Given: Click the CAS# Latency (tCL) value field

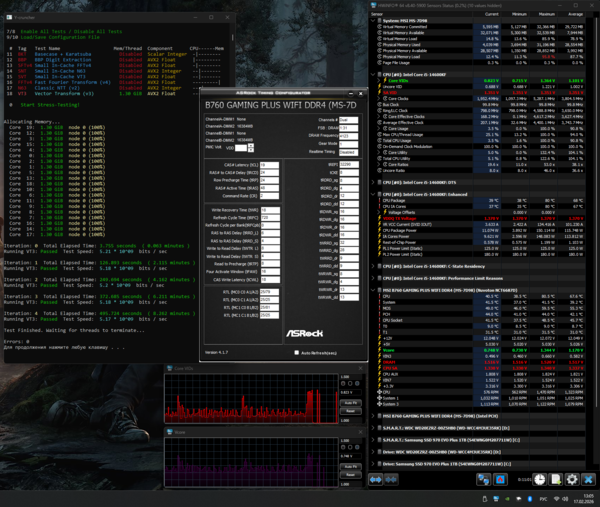Looking at the screenshot, I should coord(269,165).
